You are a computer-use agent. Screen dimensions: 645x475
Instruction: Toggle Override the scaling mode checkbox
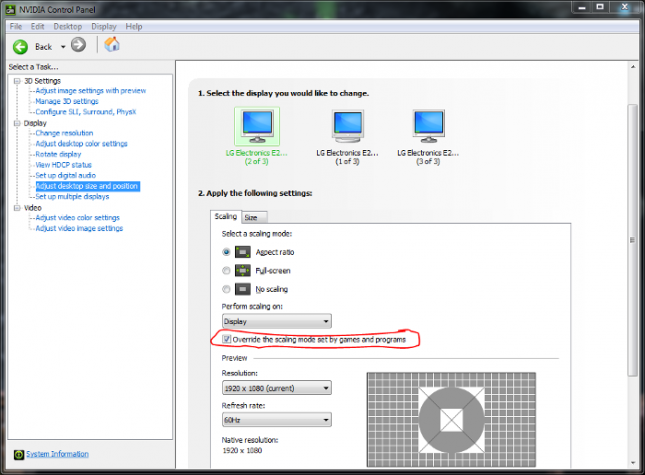(227, 339)
